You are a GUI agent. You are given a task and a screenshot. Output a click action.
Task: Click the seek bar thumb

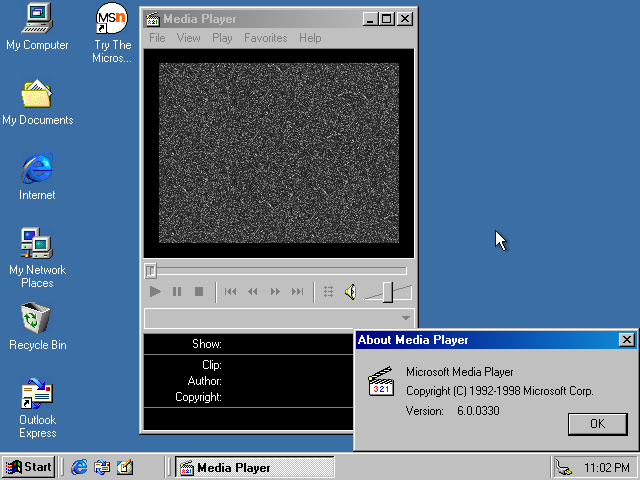pyautogui.click(x=151, y=270)
